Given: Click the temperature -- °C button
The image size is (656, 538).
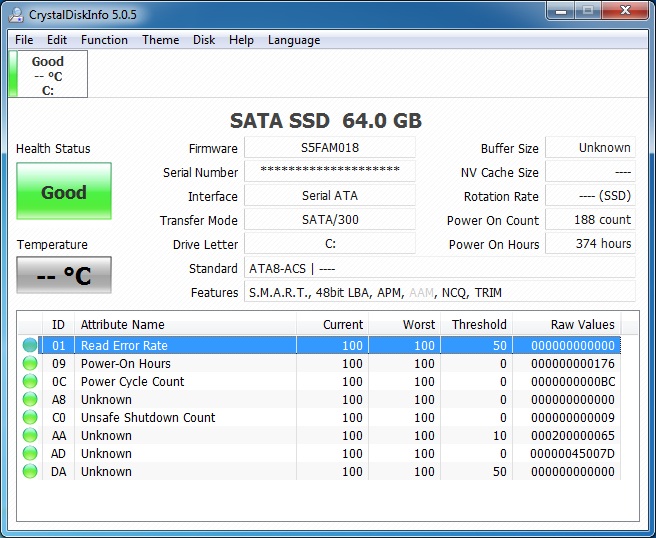Looking at the screenshot, I should point(64,275).
